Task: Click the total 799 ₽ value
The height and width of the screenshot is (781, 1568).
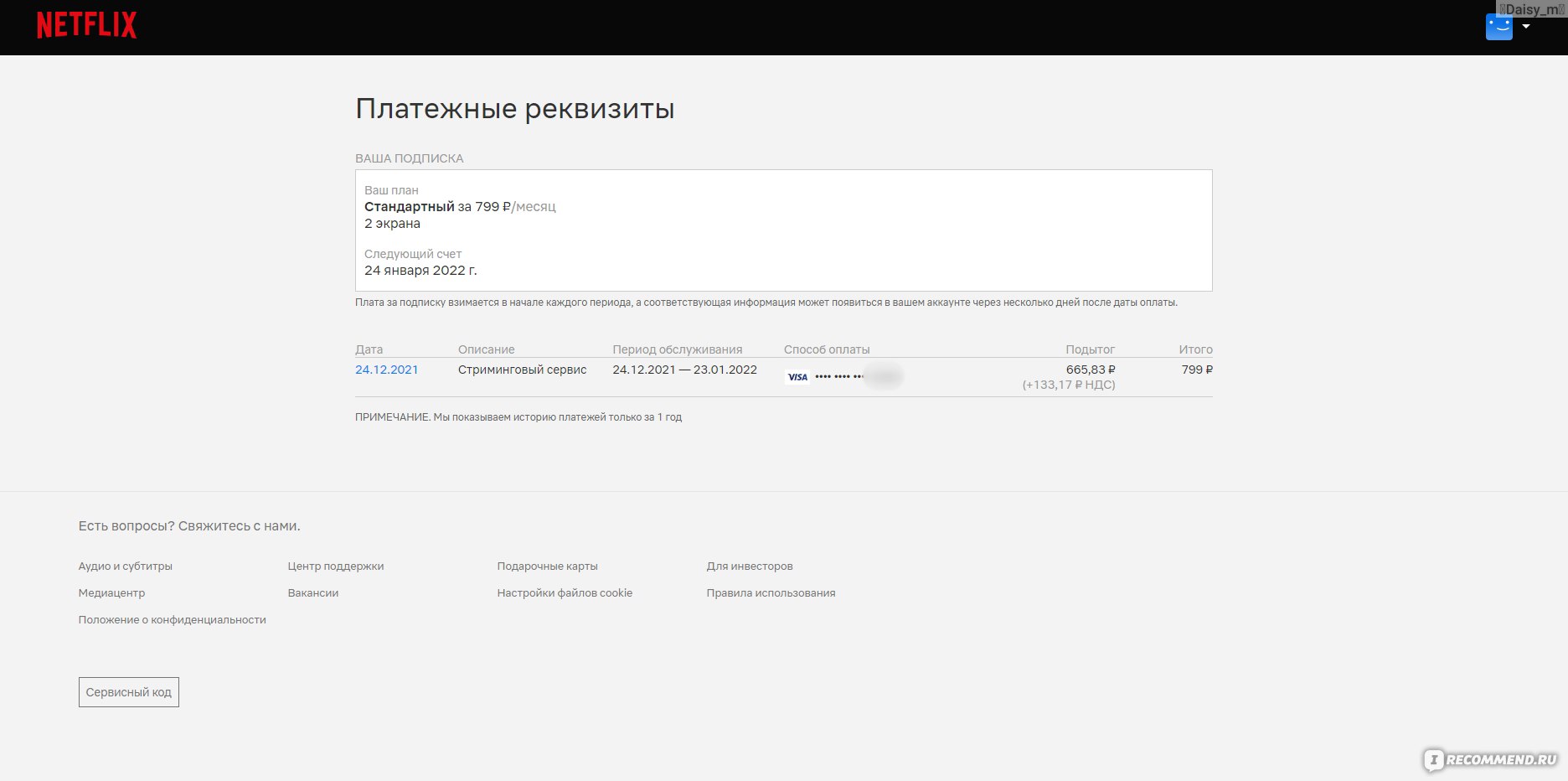Action: click(x=1197, y=370)
